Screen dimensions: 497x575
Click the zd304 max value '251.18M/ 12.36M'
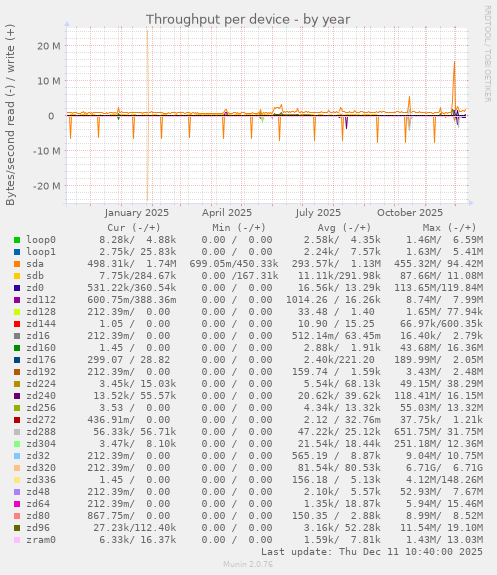438,444
